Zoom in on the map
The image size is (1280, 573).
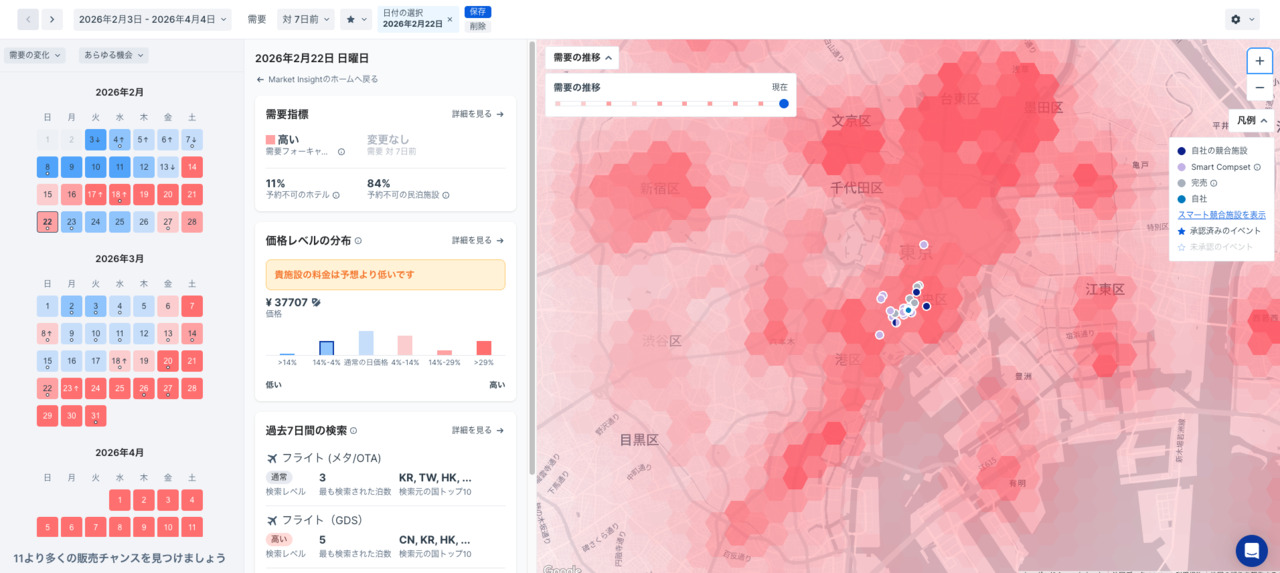[x=1259, y=61]
